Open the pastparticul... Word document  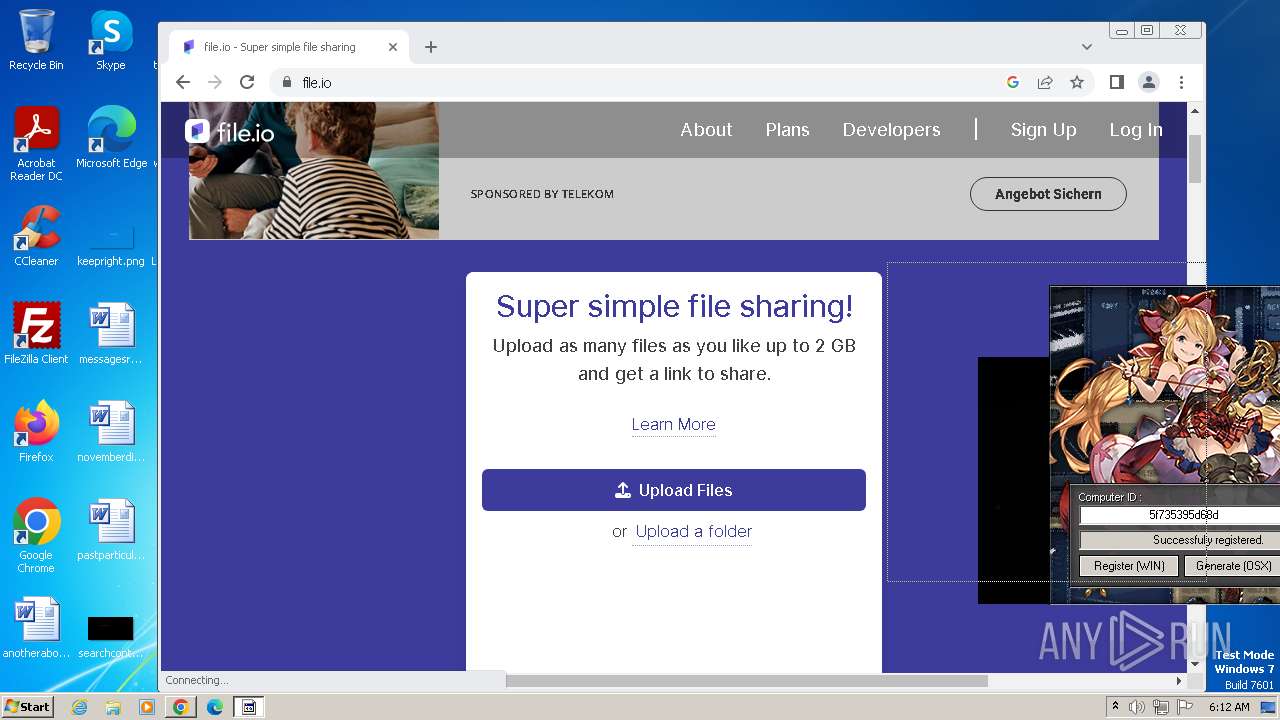111,530
